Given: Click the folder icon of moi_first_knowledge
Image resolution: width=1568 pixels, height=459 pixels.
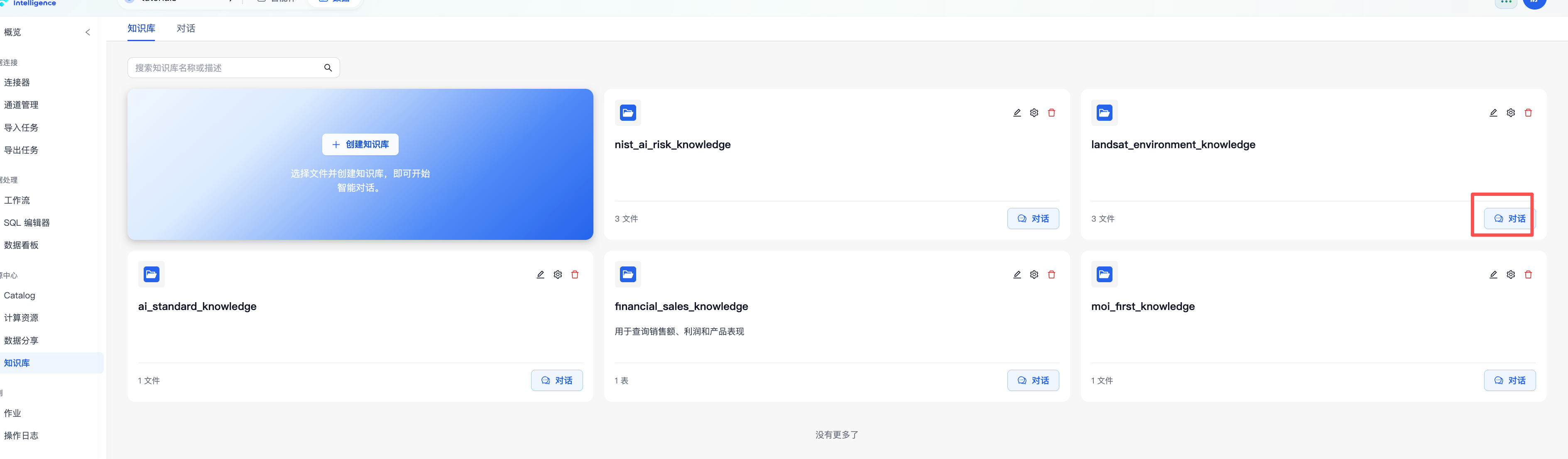Looking at the screenshot, I should coord(1104,275).
